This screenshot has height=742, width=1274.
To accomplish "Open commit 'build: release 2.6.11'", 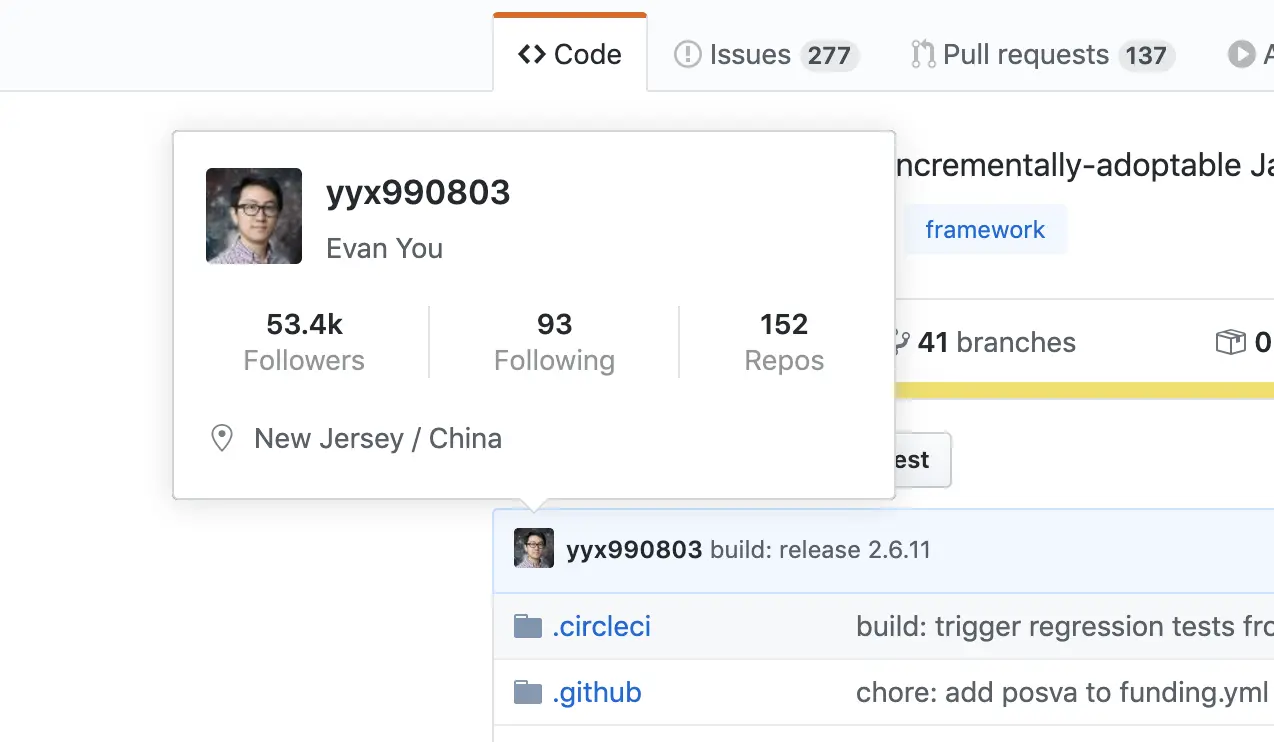I will click(820, 550).
